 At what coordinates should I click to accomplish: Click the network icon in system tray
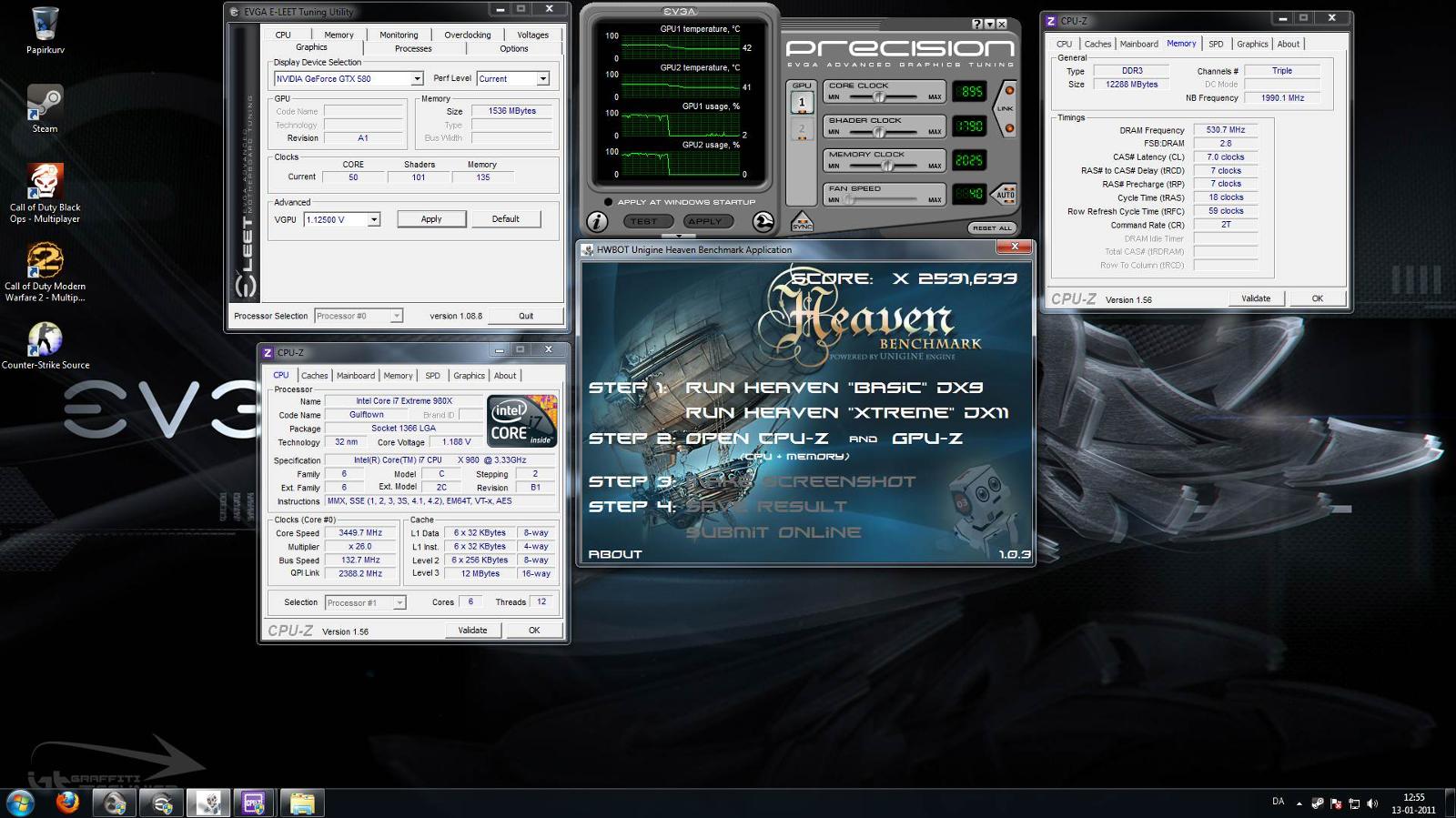pyautogui.click(x=1354, y=803)
